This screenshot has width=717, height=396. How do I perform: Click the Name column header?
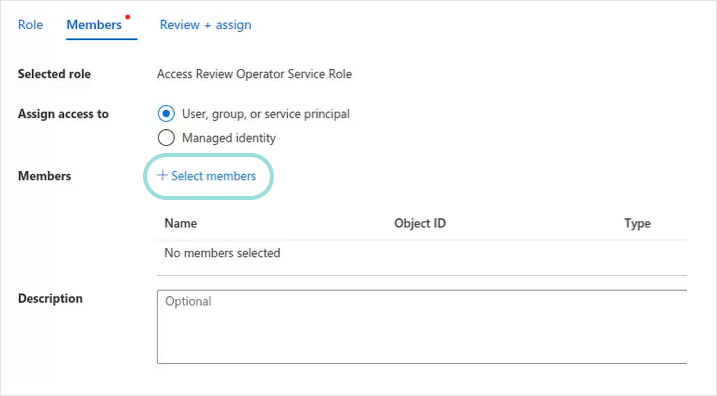[181, 223]
